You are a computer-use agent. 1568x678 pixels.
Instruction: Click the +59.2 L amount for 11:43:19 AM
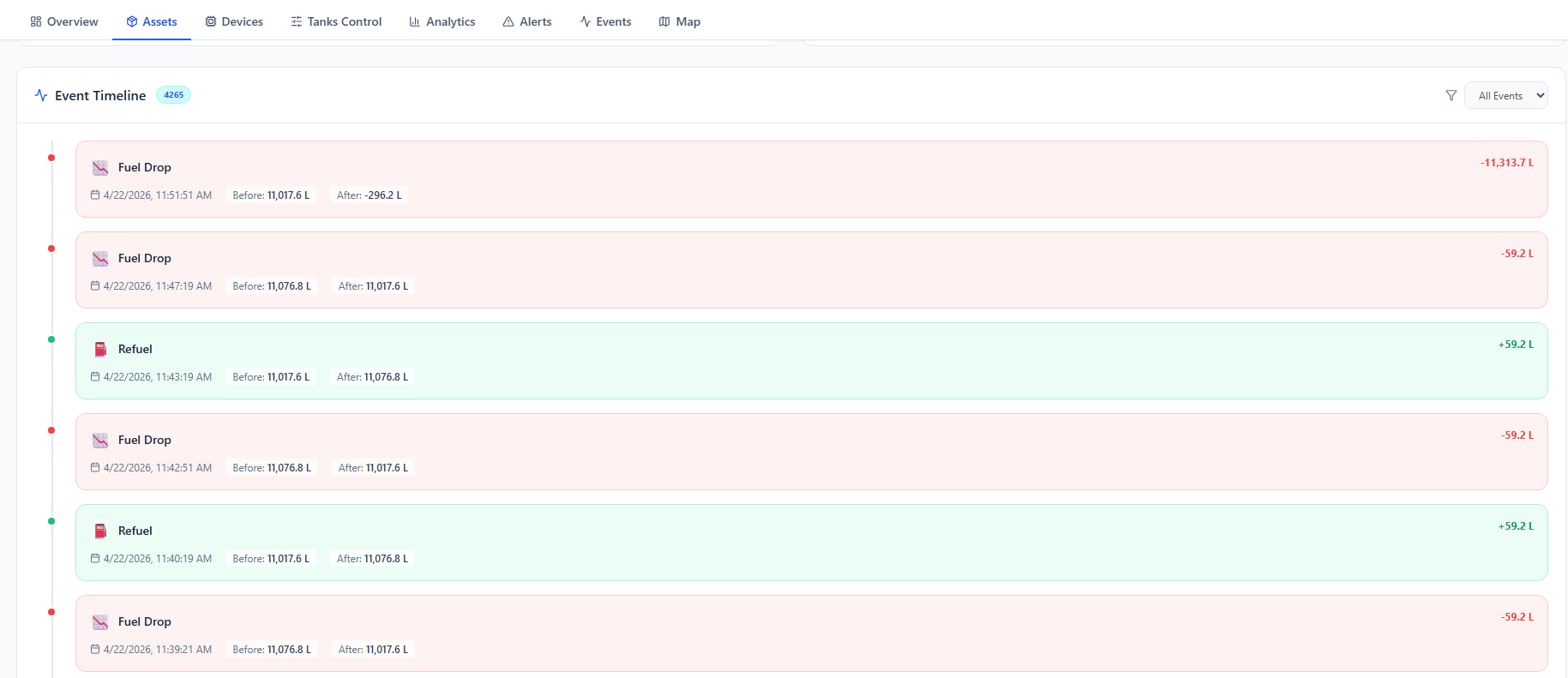[x=1516, y=345]
